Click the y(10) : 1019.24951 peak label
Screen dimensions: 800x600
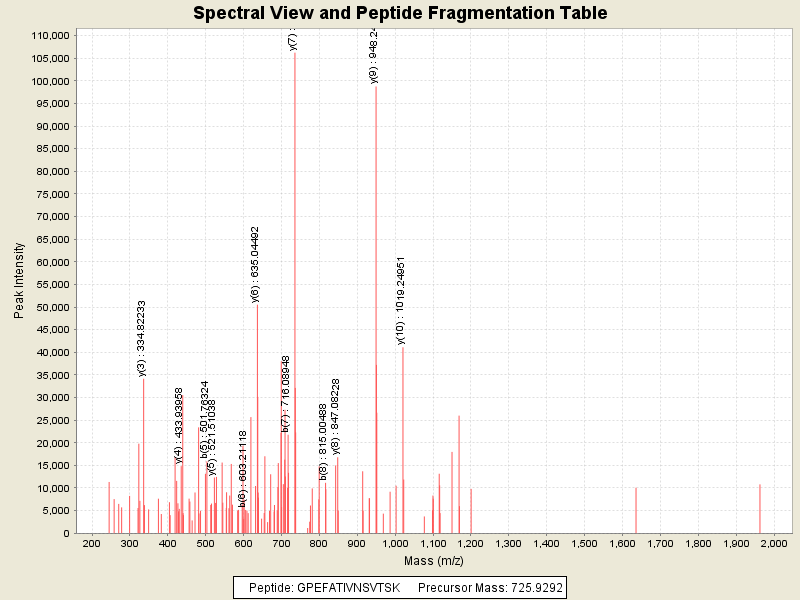point(401,300)
